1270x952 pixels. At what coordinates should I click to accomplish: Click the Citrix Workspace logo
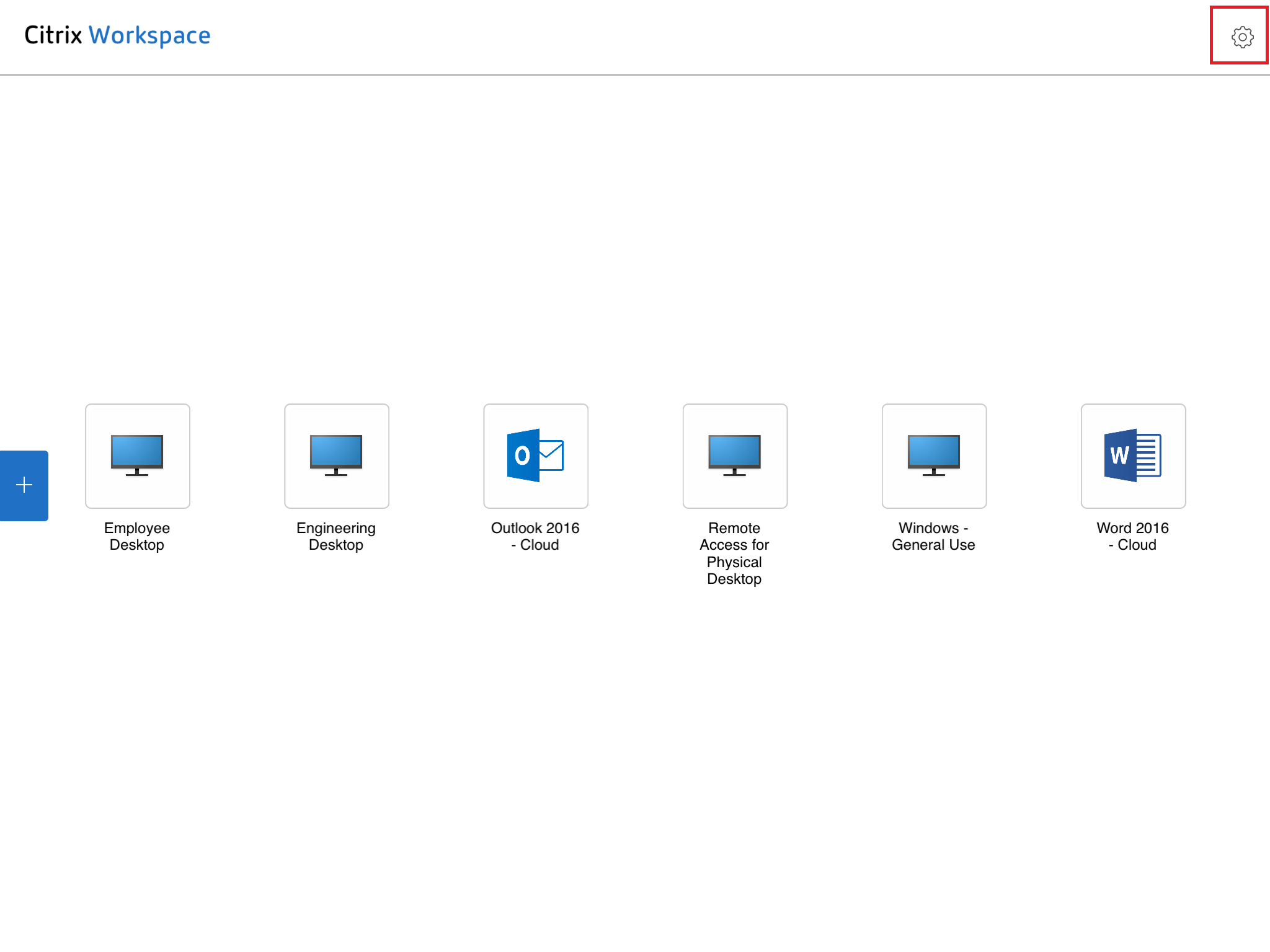point(117,35)
